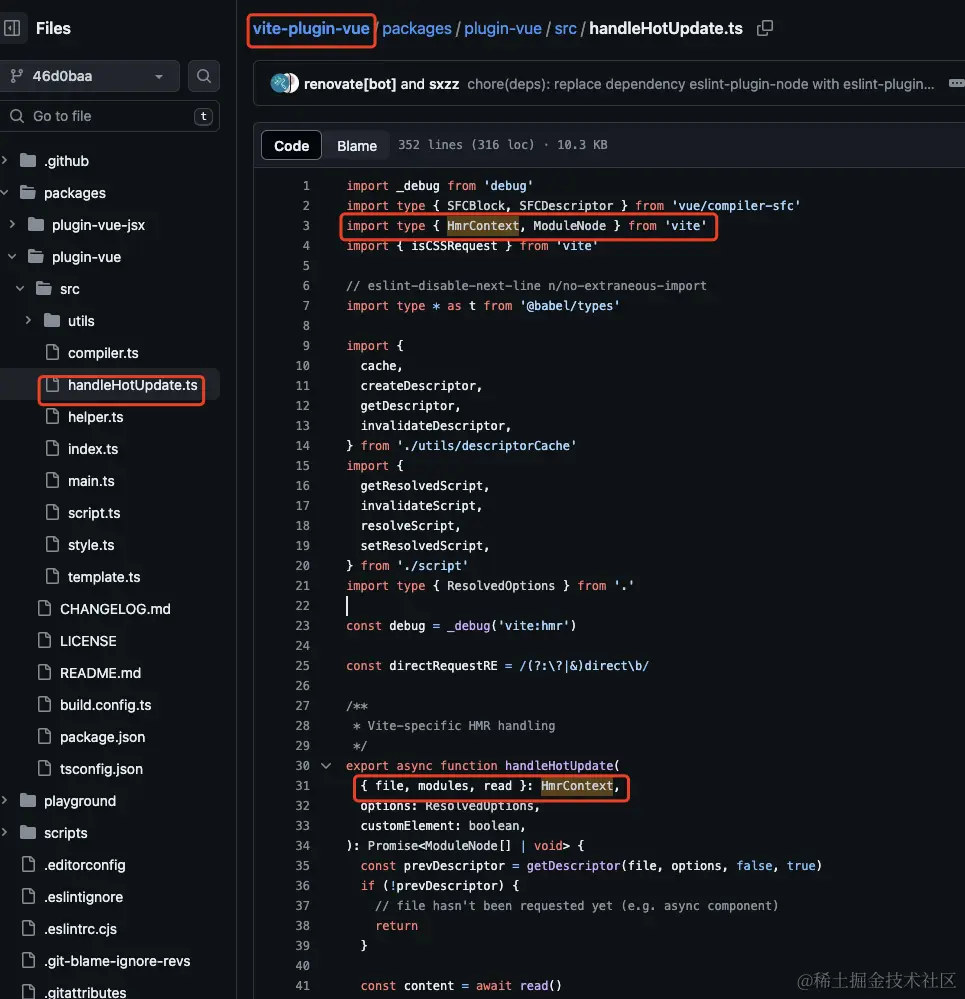This screenshot has height=999, width=965.
Task: Open the .eslintignore file
Action: (x=83, y=896)
